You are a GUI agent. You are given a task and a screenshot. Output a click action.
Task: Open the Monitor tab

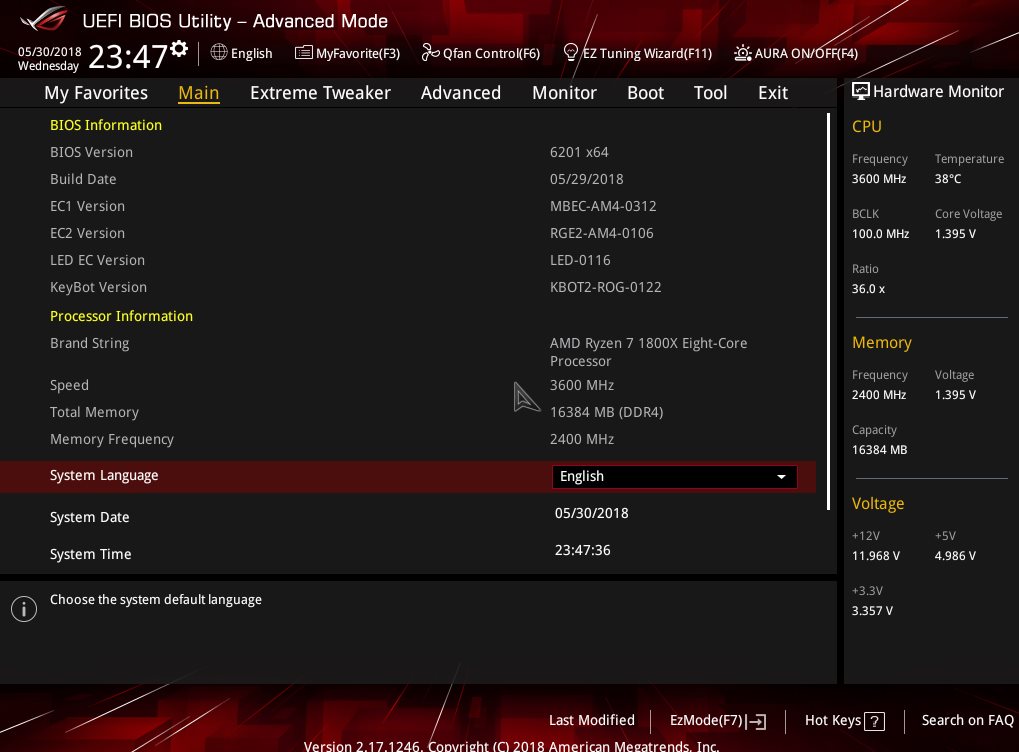pyautogui.click(x=564, y=93)
